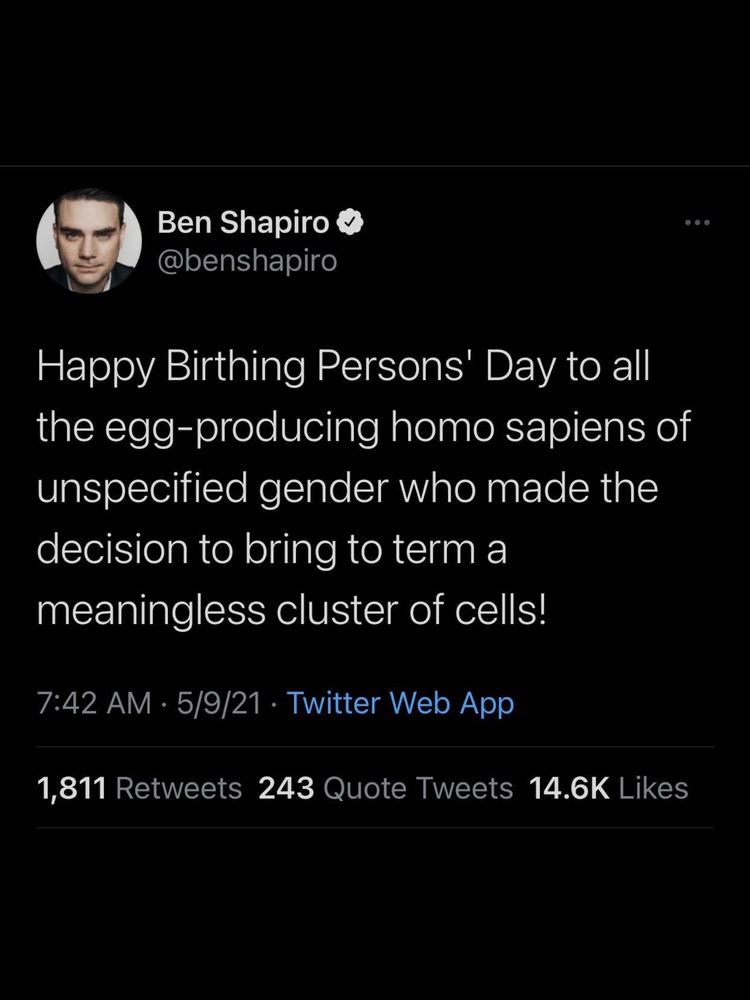Click the 1,811 retweet count number
The height and width of the screenshot is (1000, 750).
click(72, 788)
